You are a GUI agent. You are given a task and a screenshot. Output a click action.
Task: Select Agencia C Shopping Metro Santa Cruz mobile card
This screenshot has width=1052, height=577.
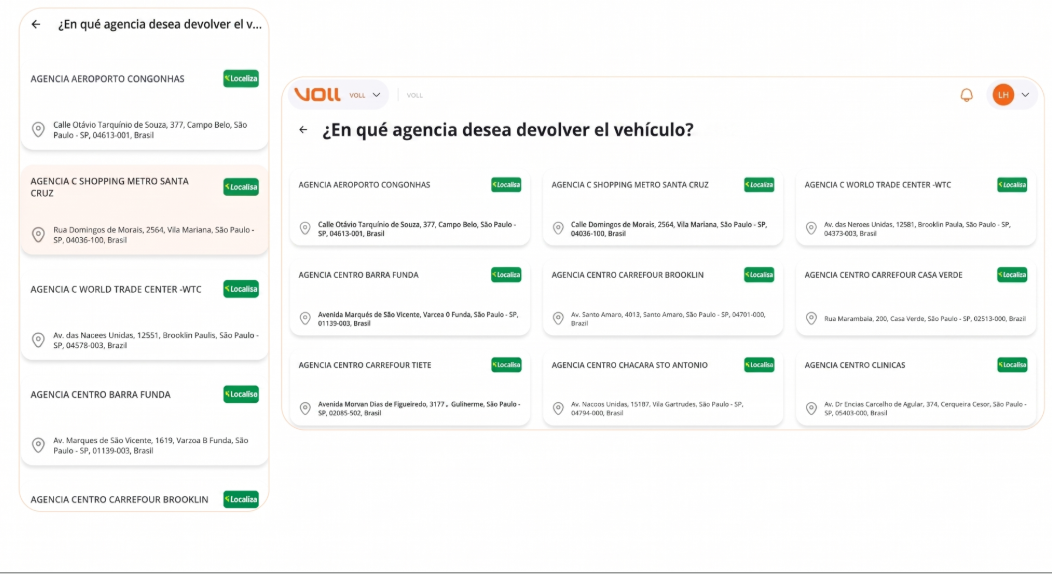144,209
